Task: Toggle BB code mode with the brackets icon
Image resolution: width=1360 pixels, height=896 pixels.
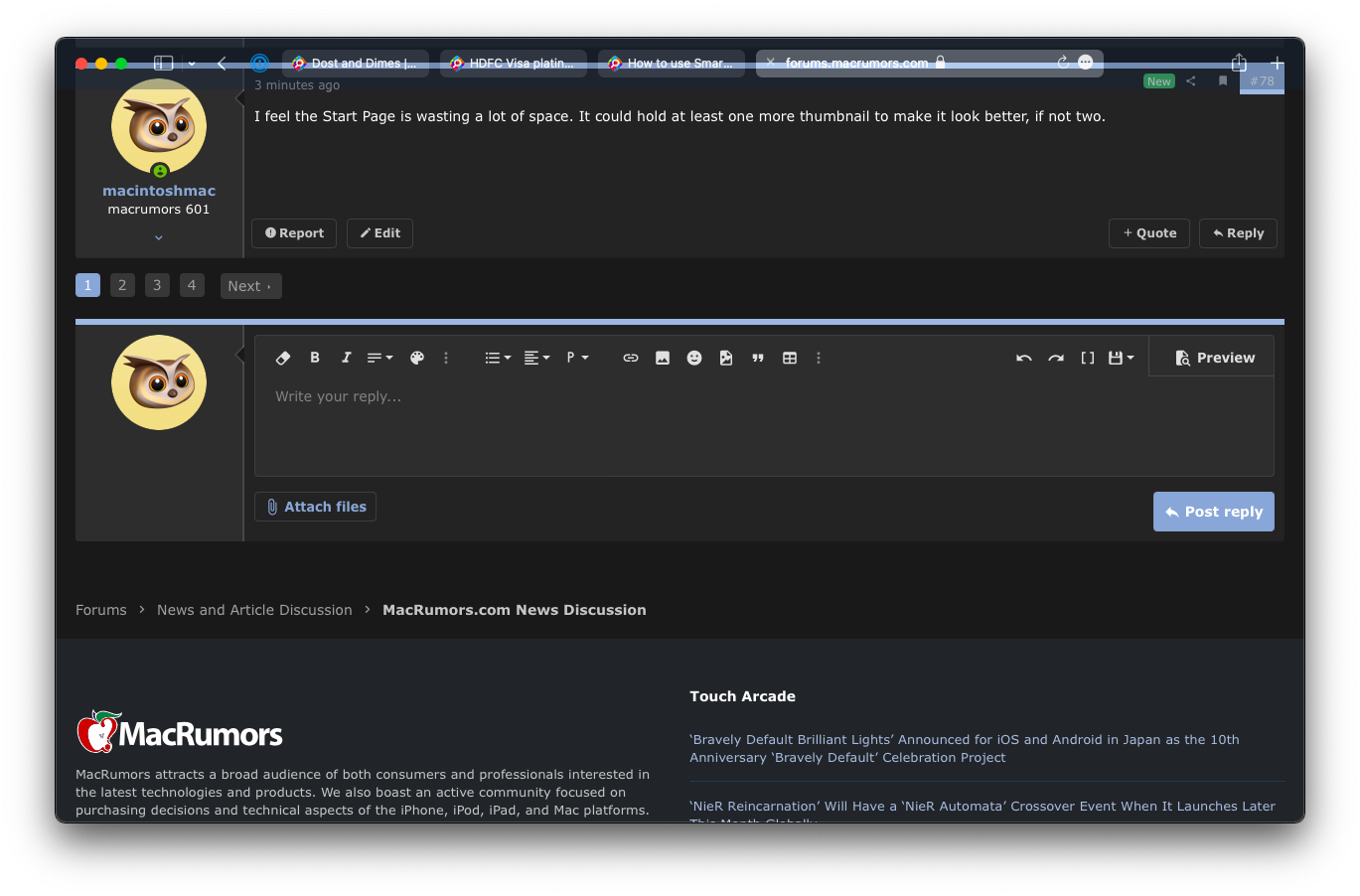Action: pos(1088,358)
